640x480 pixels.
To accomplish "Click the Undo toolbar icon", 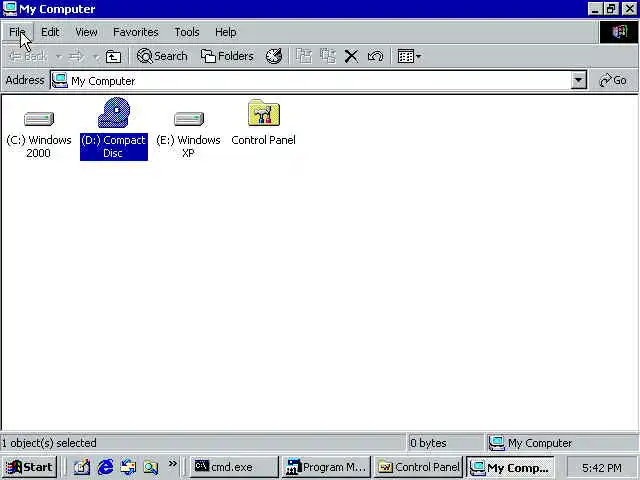I will 375,56.
